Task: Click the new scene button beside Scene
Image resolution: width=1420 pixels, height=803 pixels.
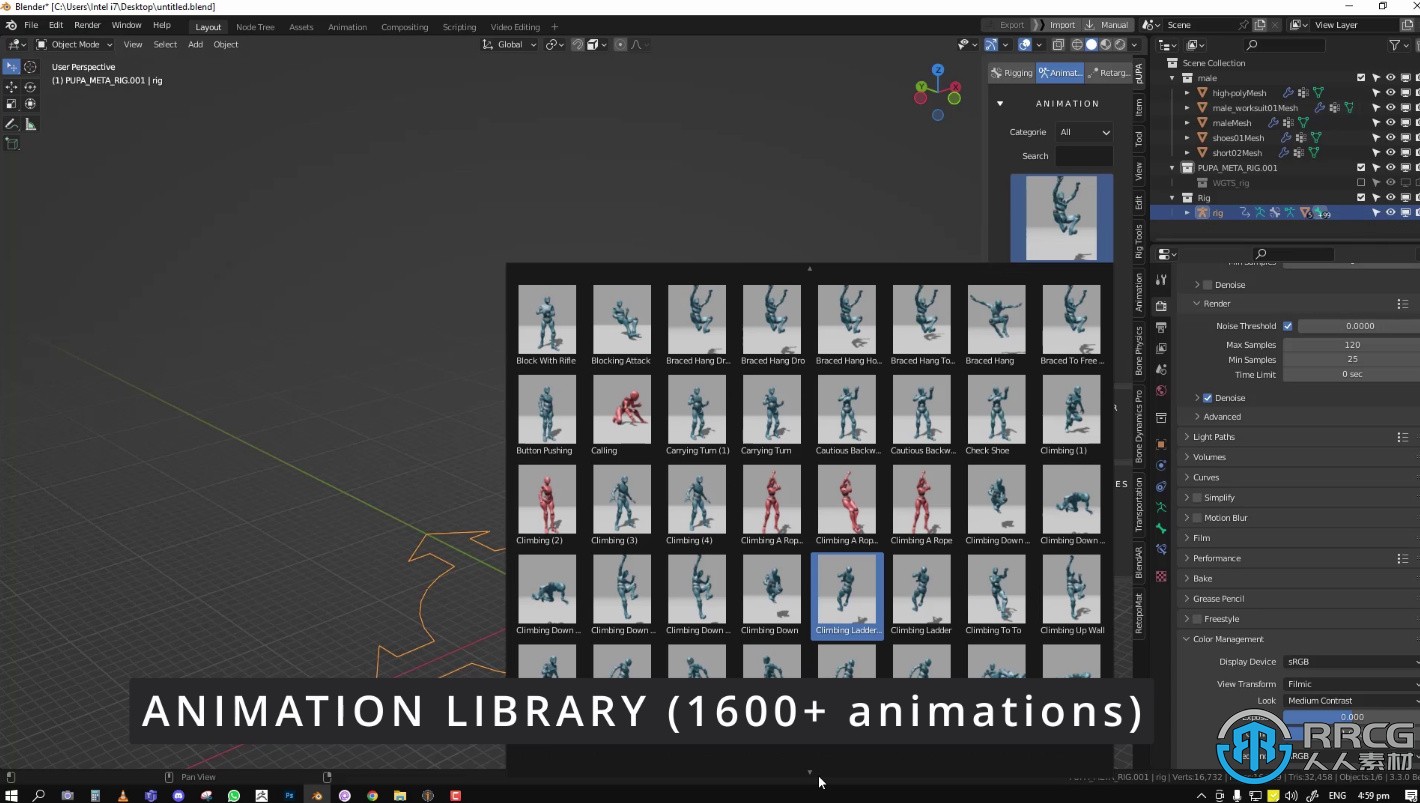Action: 1260,25
